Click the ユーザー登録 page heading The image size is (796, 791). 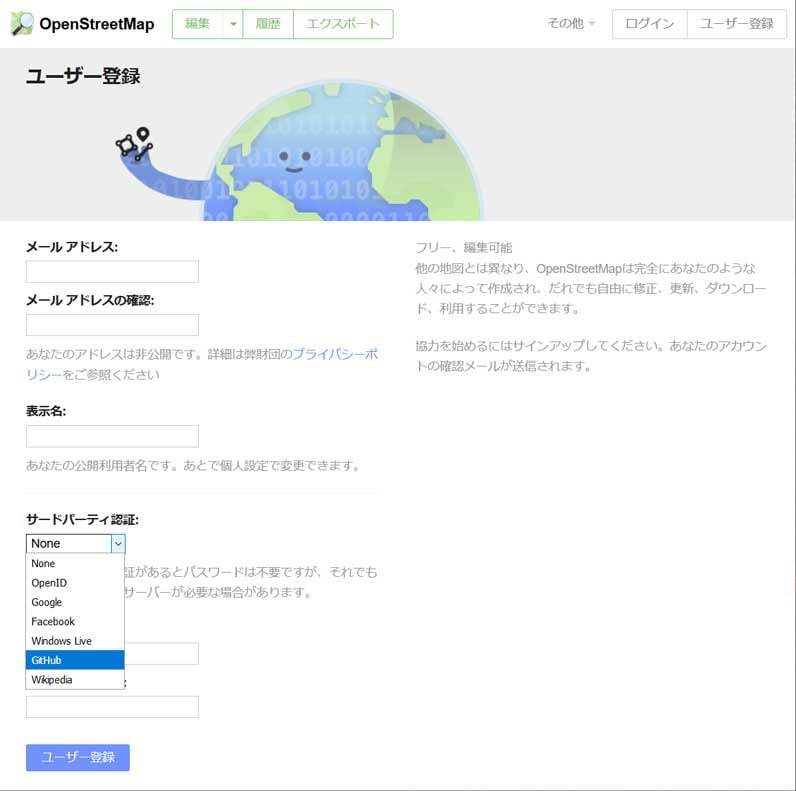click(x=83, y=76)
